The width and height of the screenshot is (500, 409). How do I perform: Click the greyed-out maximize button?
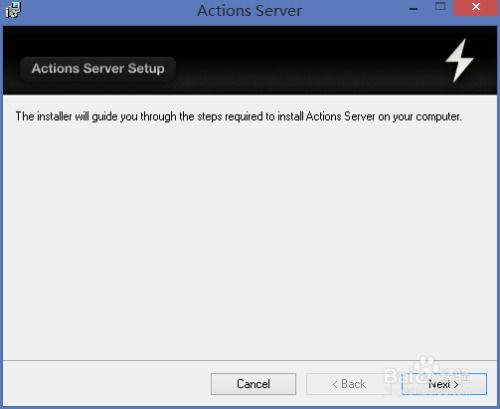pyautogui.click(x=440, y=7)
